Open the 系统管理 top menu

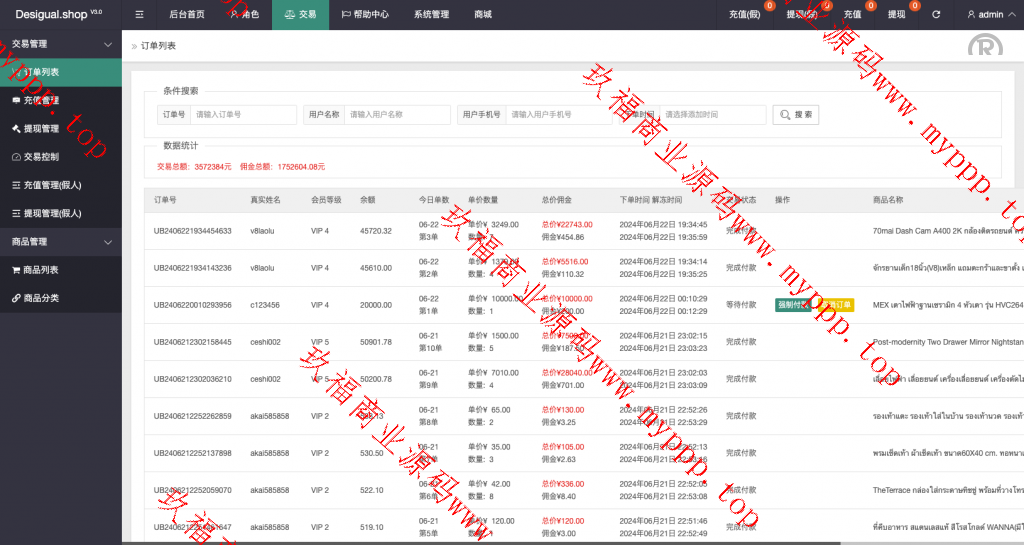tap(431, 15)
